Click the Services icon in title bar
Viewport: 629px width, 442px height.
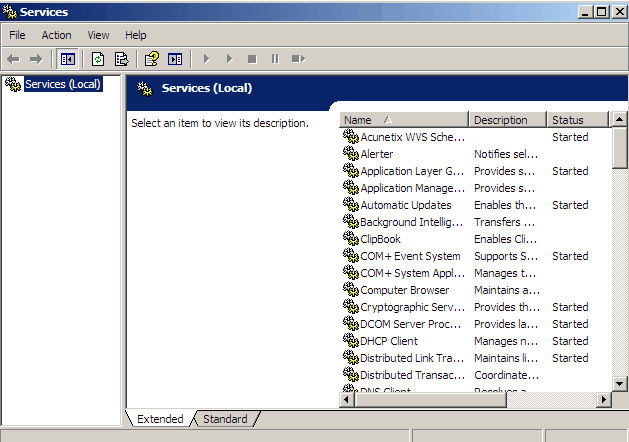pyautogui.click(x=10, y=12)
